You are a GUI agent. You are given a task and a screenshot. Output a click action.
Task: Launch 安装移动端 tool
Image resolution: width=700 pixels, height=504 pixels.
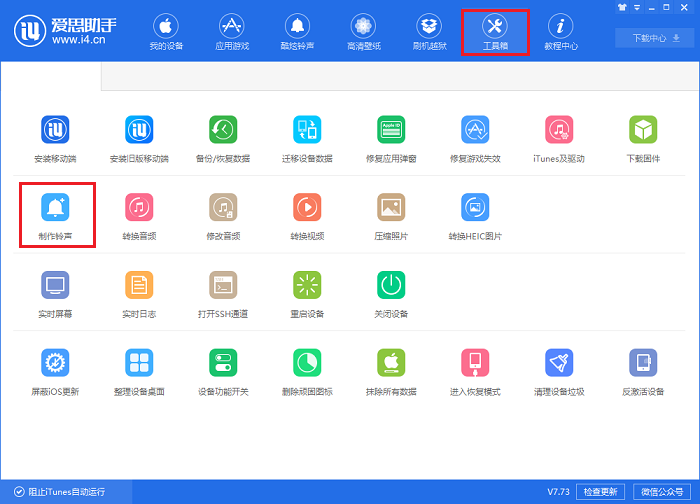[55, 139]
